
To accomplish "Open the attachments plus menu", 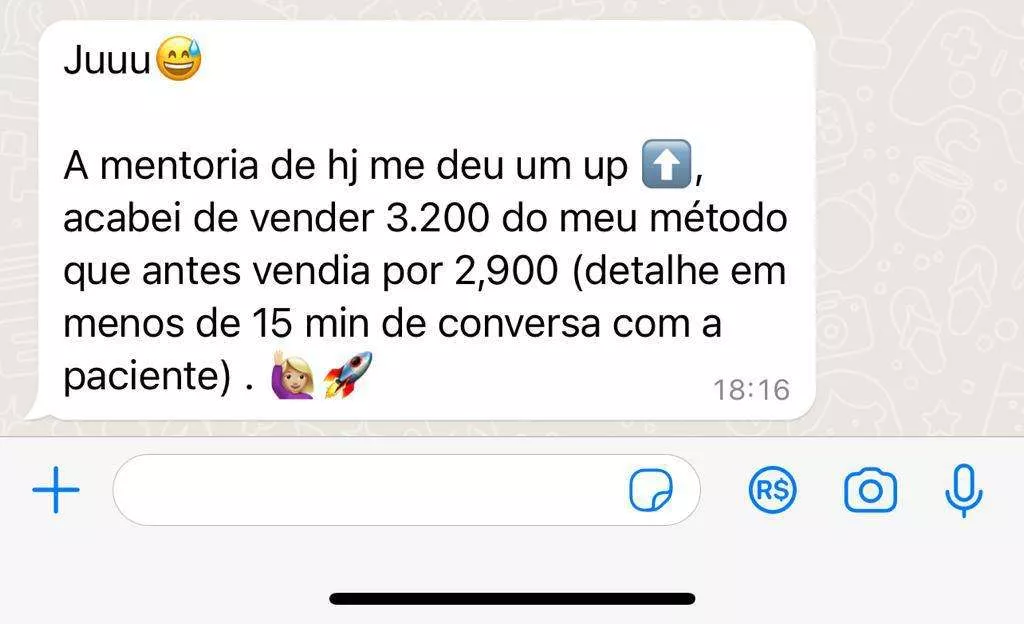I will 56,490.
